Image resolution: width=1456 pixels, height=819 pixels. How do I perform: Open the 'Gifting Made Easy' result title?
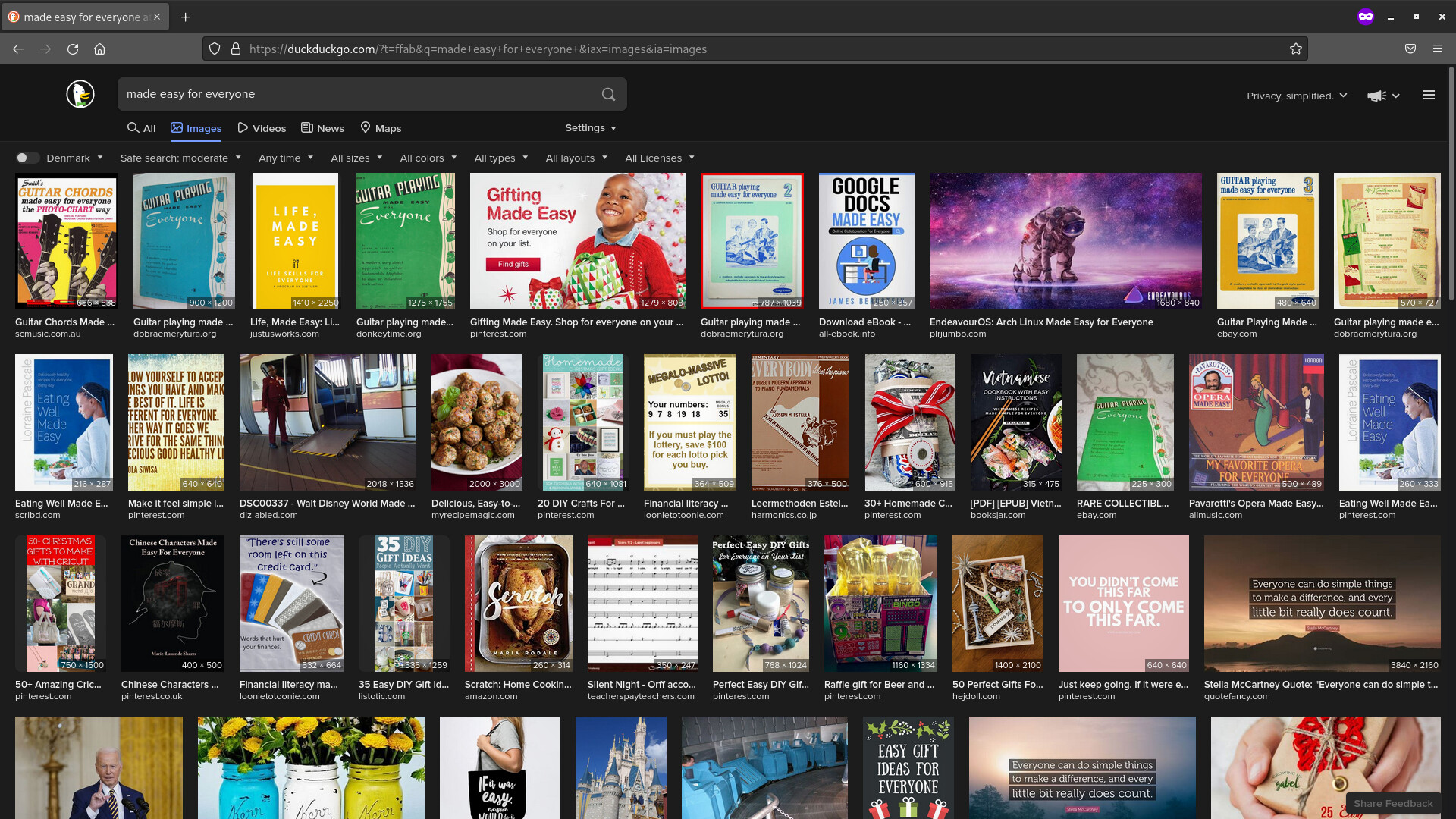(577, 322)
